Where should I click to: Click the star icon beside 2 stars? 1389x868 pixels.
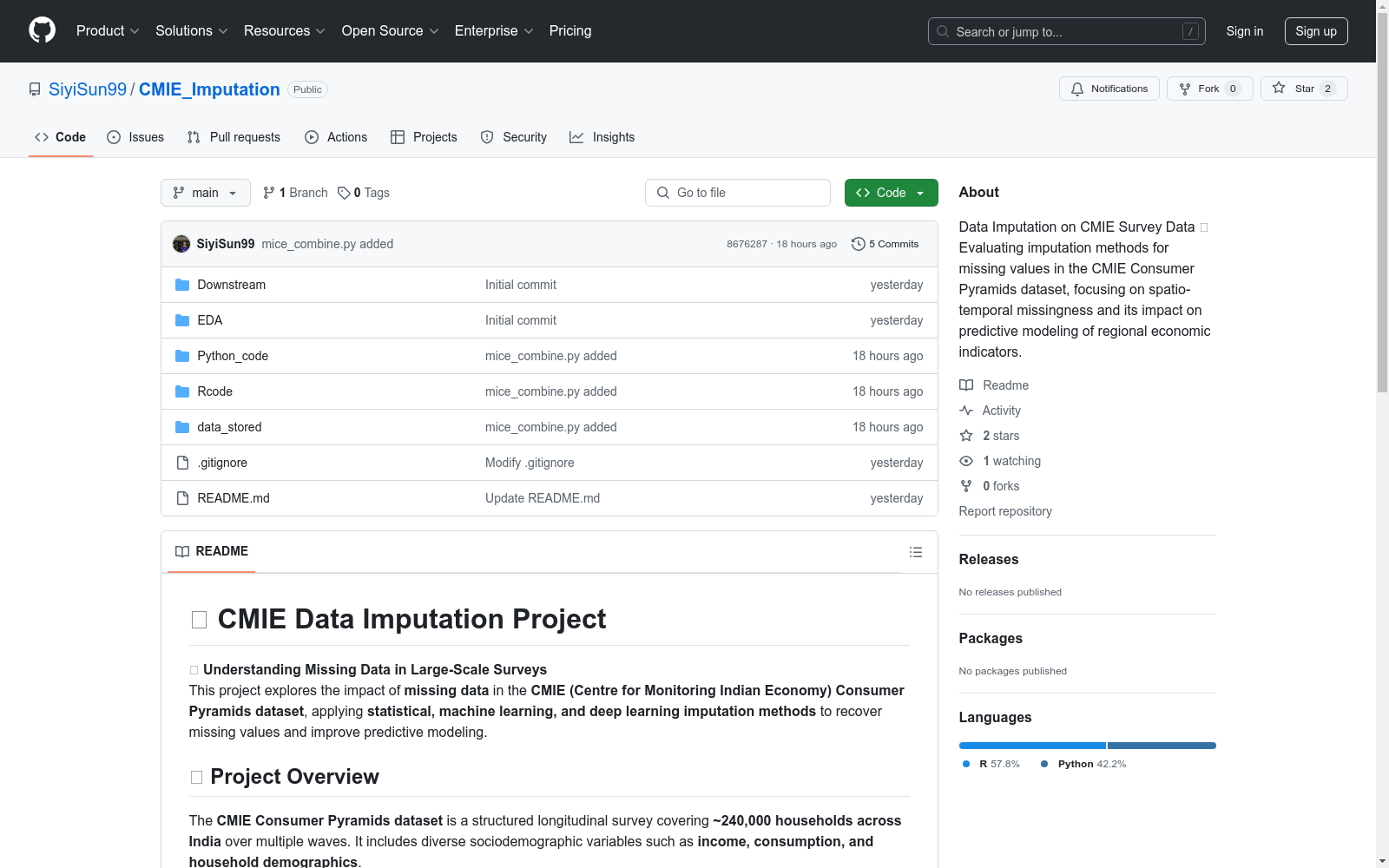966,436
